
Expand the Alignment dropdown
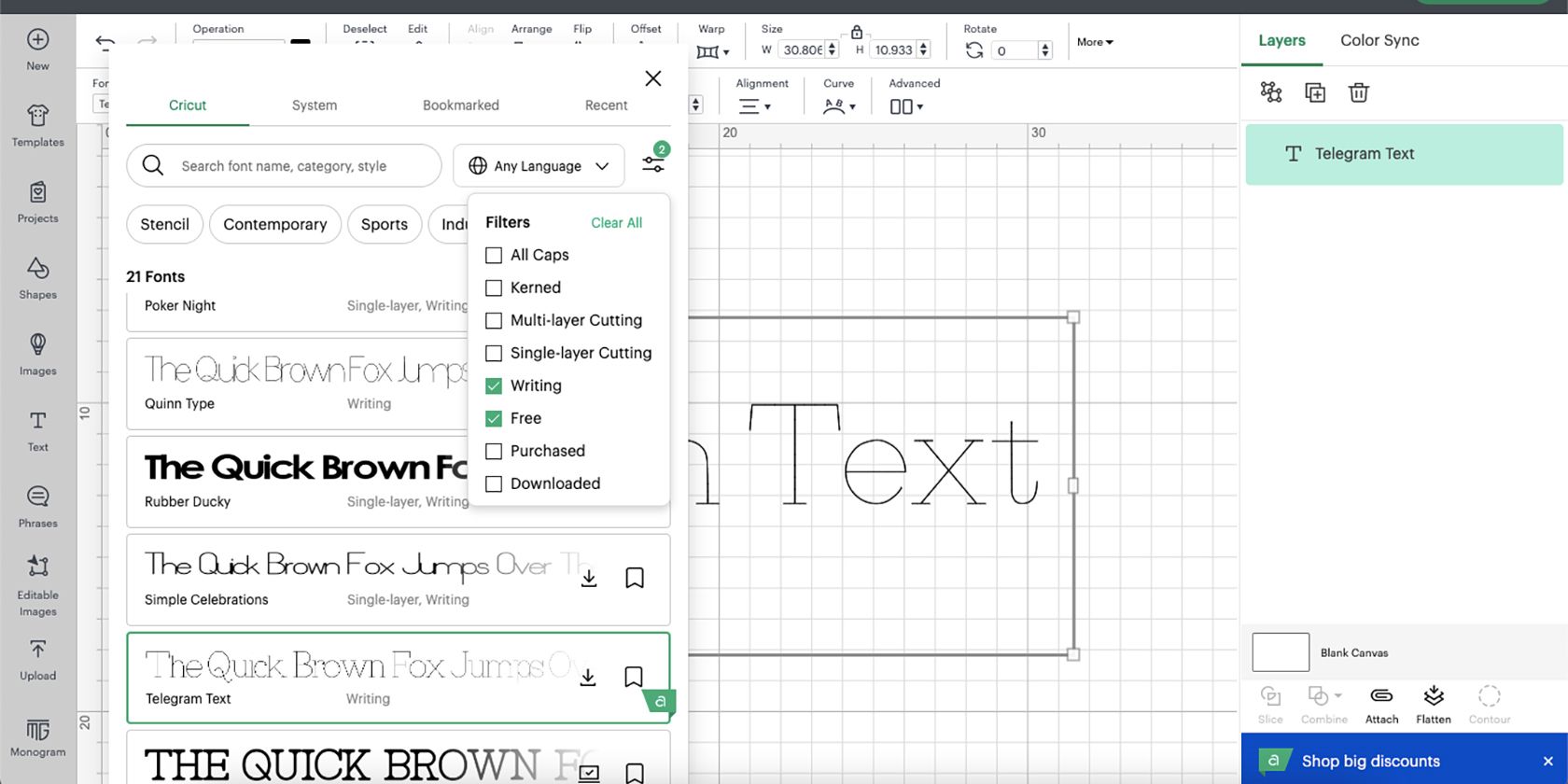pos(755,106)
